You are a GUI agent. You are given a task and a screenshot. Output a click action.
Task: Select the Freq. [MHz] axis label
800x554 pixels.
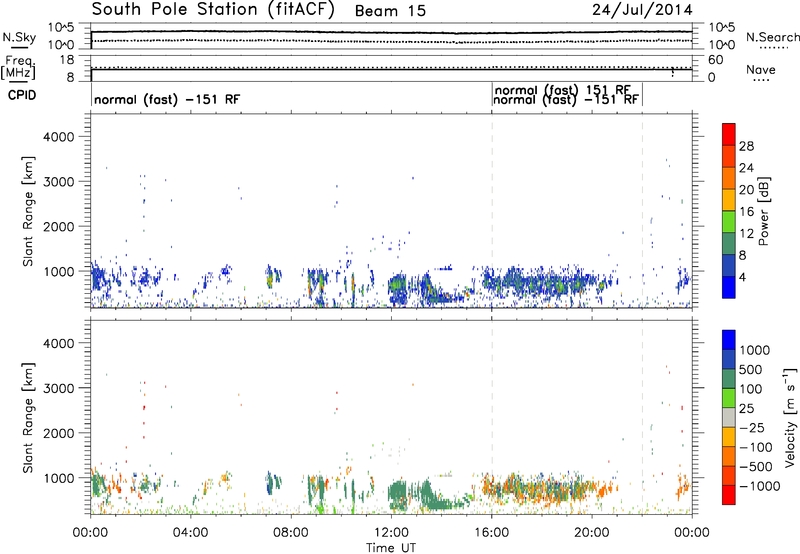click(x=19, y=67)
